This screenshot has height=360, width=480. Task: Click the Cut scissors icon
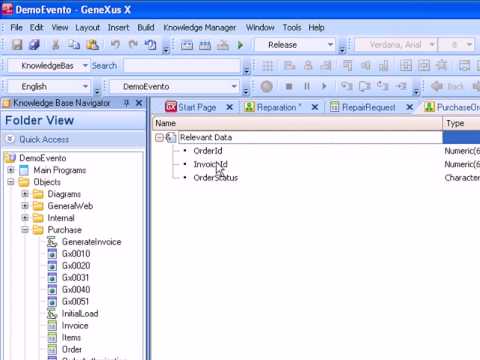tap(56, 45)
